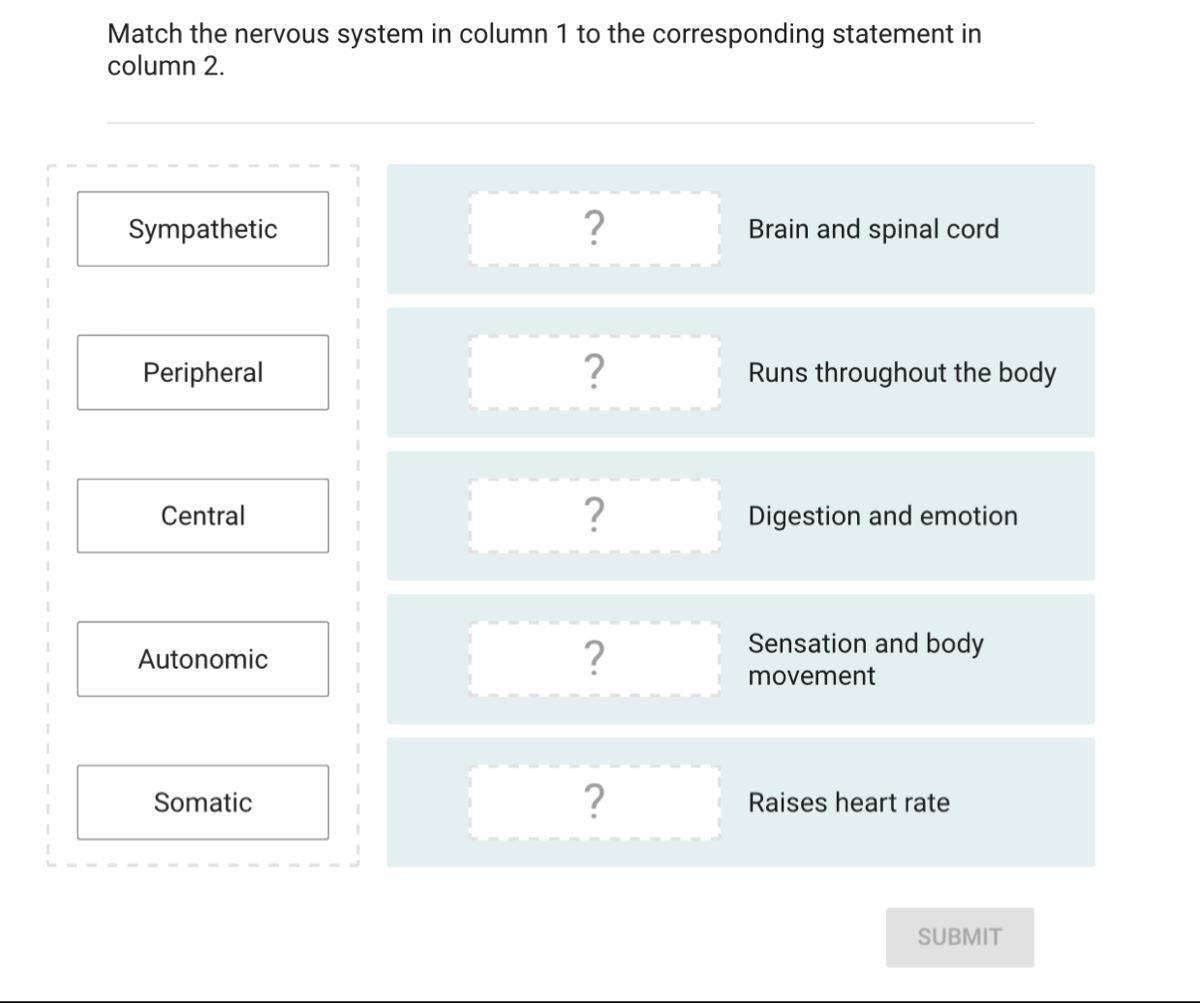Click the 'Sensation and body movement' statement
Screen dimensions: 1200x1003
[x=865, y=659]
